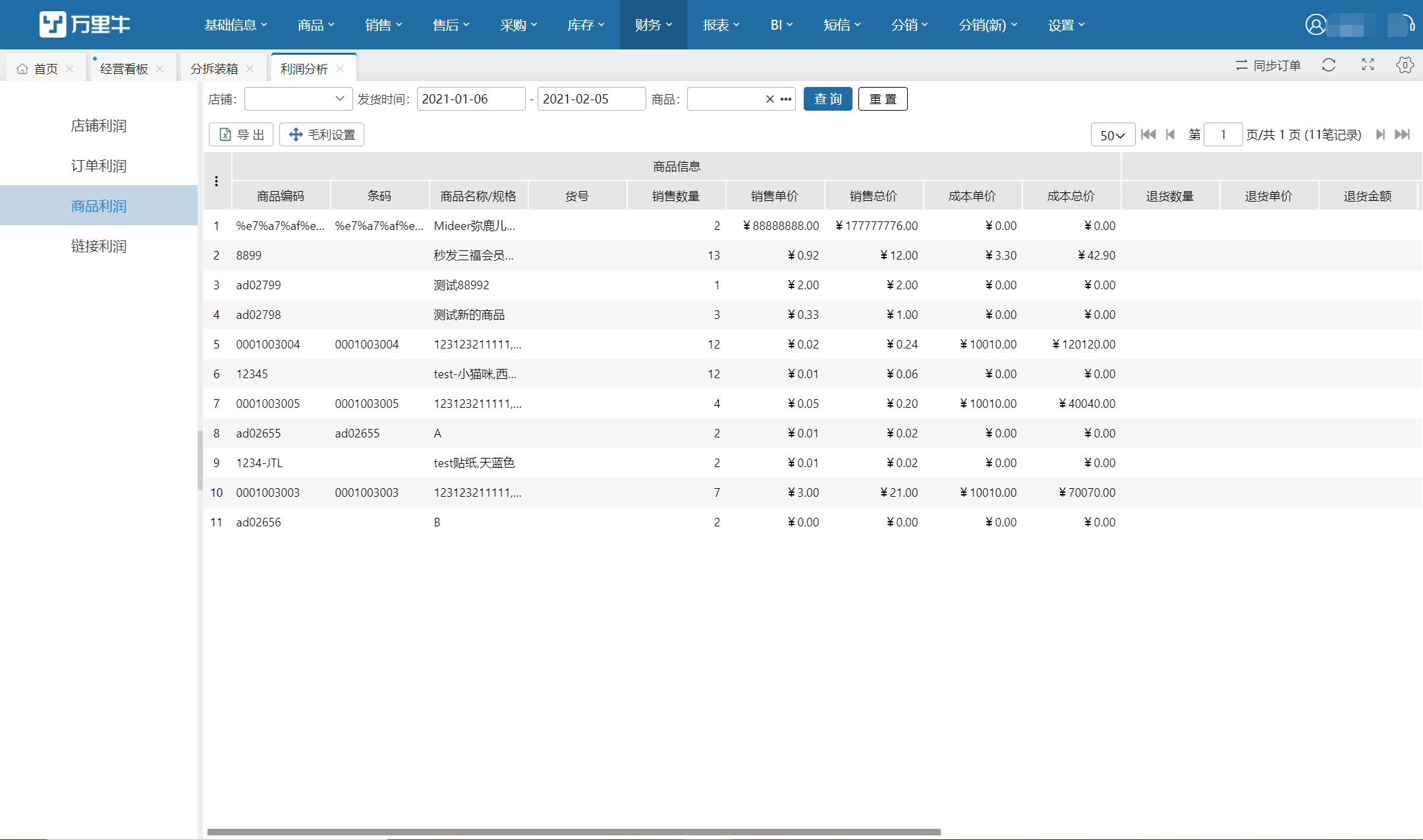This screenshot has width=1423, height=840.
Task: Click the page number input field
Action: 1223,134
